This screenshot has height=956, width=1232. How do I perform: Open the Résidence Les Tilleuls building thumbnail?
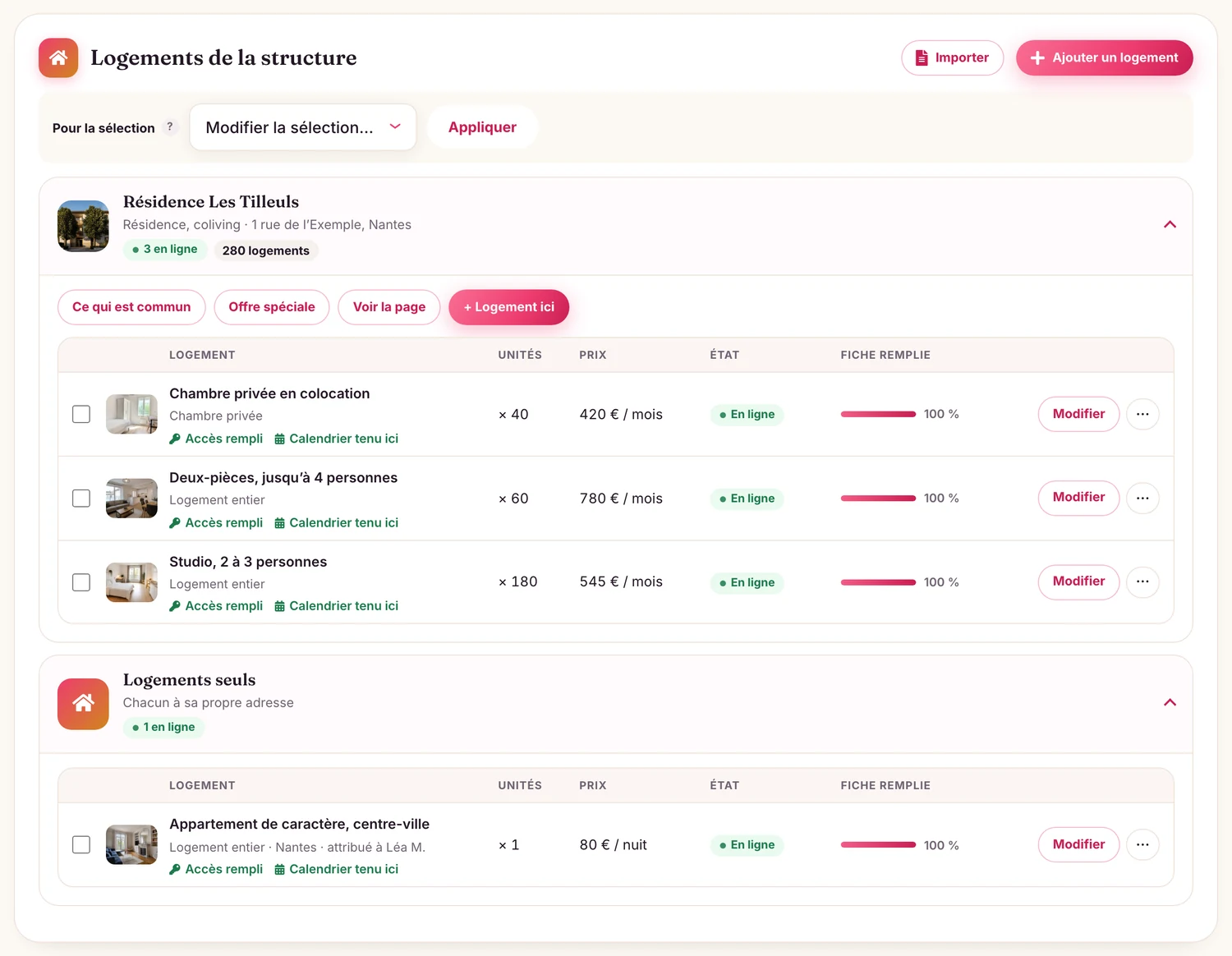click(83, 226)
